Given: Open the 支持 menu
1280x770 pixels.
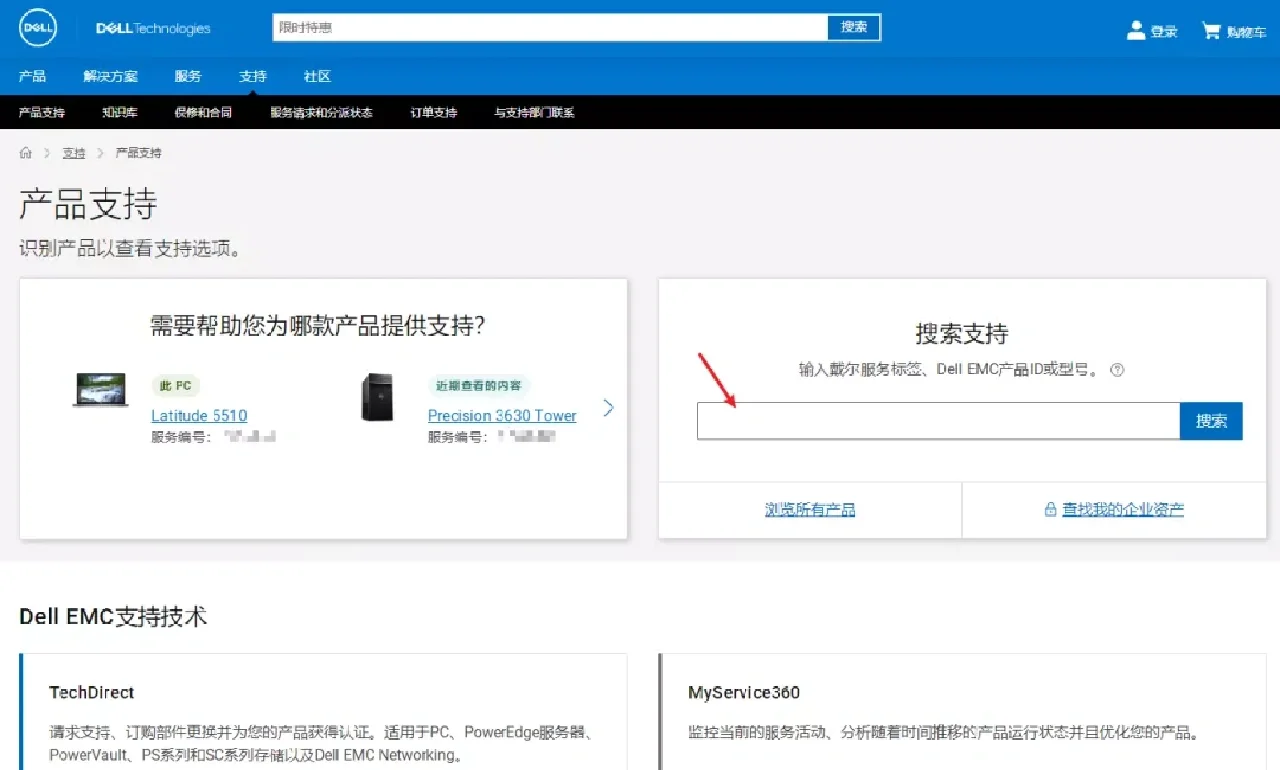Looking at the screenshot, I should [253, 76].
